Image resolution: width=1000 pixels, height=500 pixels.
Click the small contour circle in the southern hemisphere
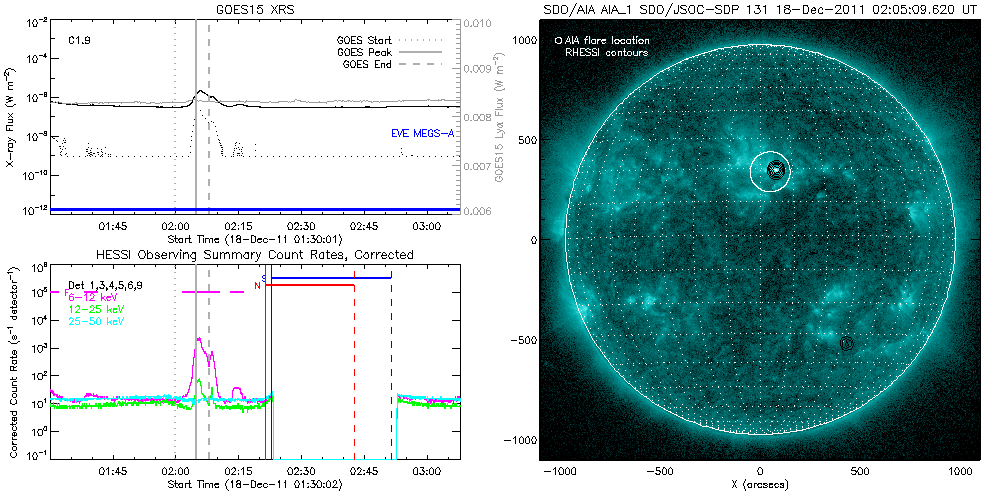pos(847,343)
